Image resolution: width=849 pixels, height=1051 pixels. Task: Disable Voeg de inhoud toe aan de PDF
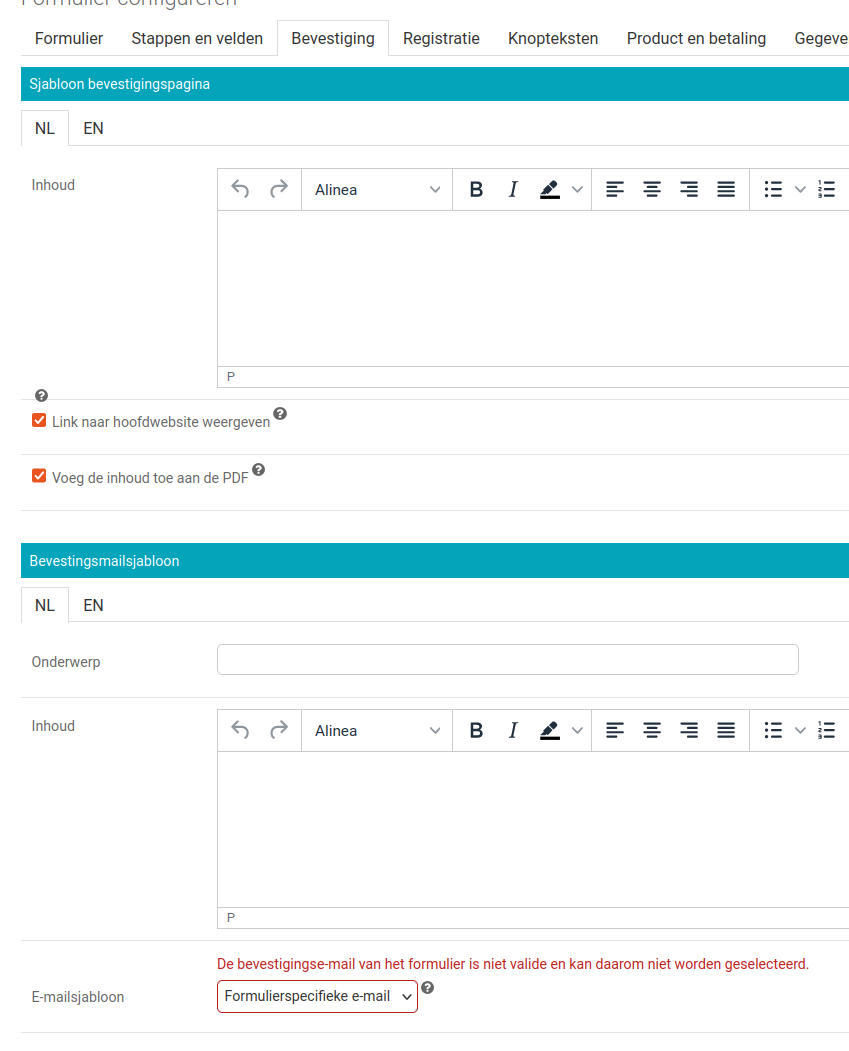[38, 477]
